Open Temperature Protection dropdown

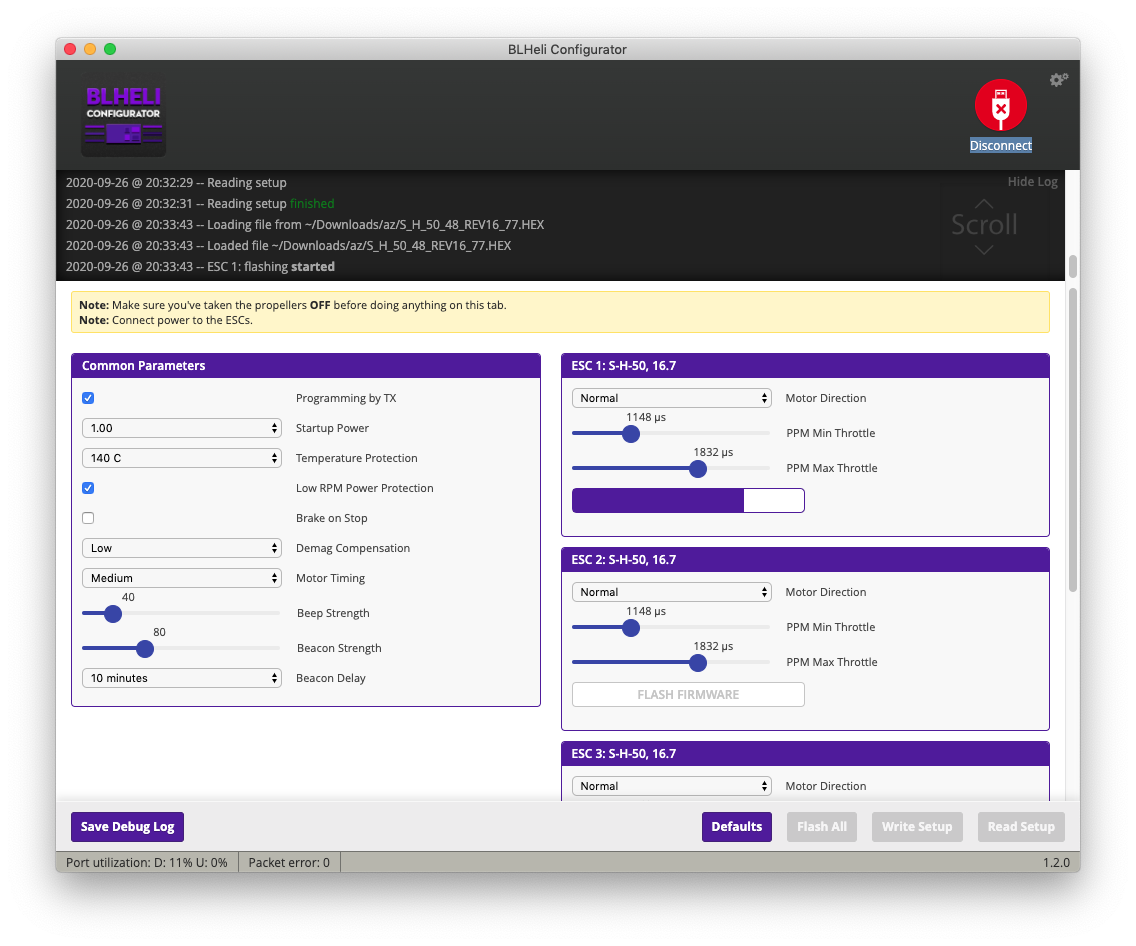182,458
